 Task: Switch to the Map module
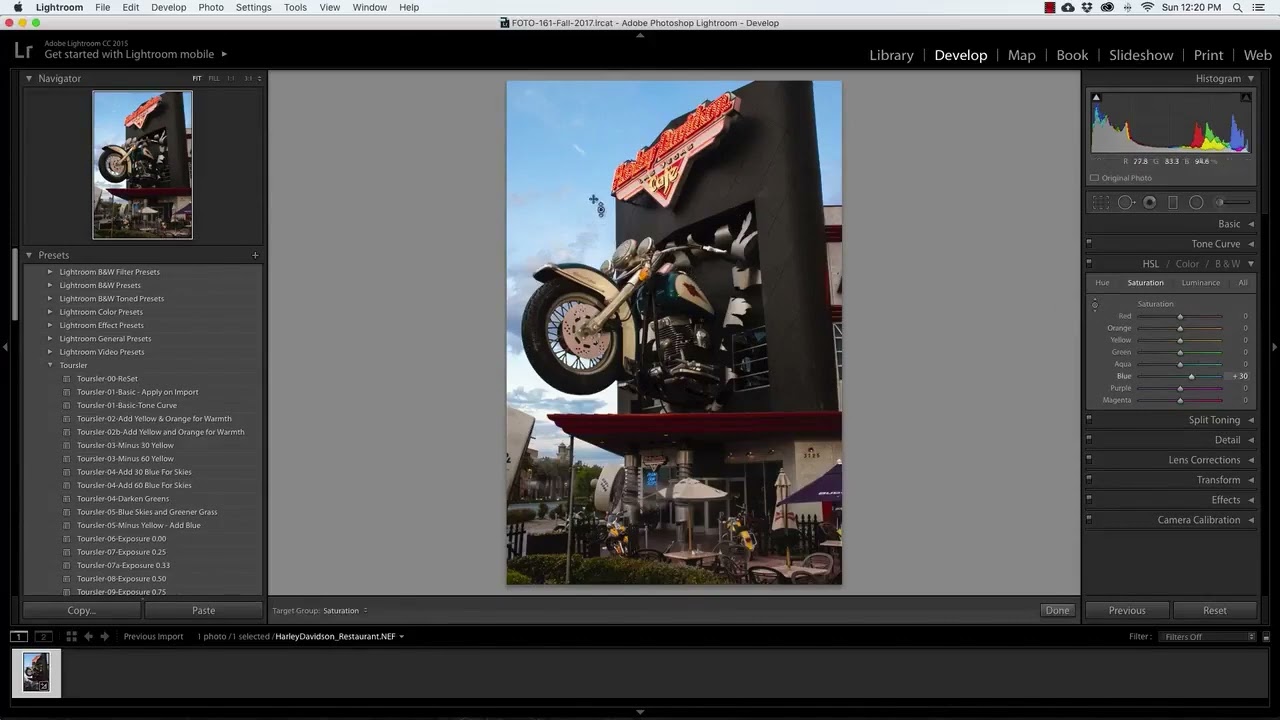click(1021, 55)
